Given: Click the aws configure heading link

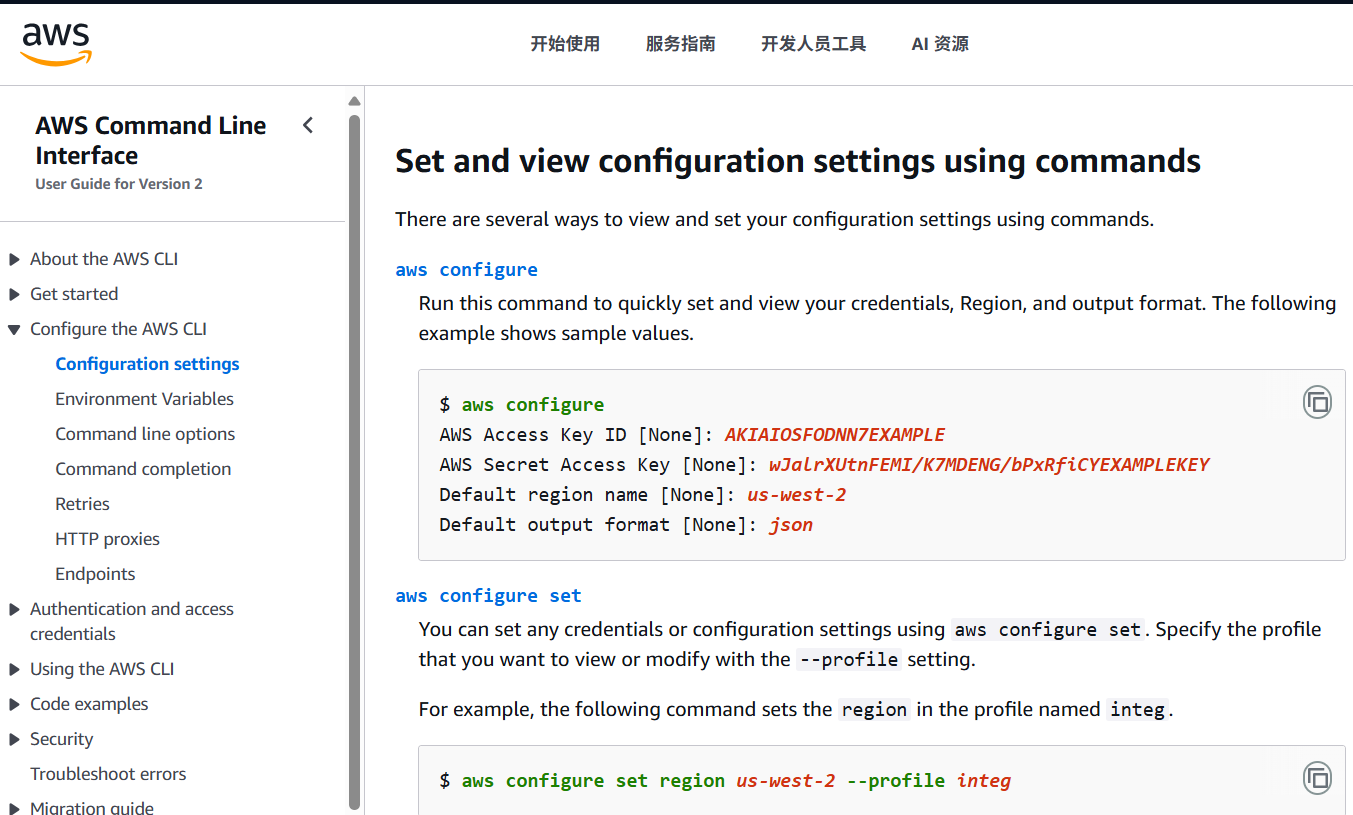Looking at the screenshot, I should click(x=466, y=270).
